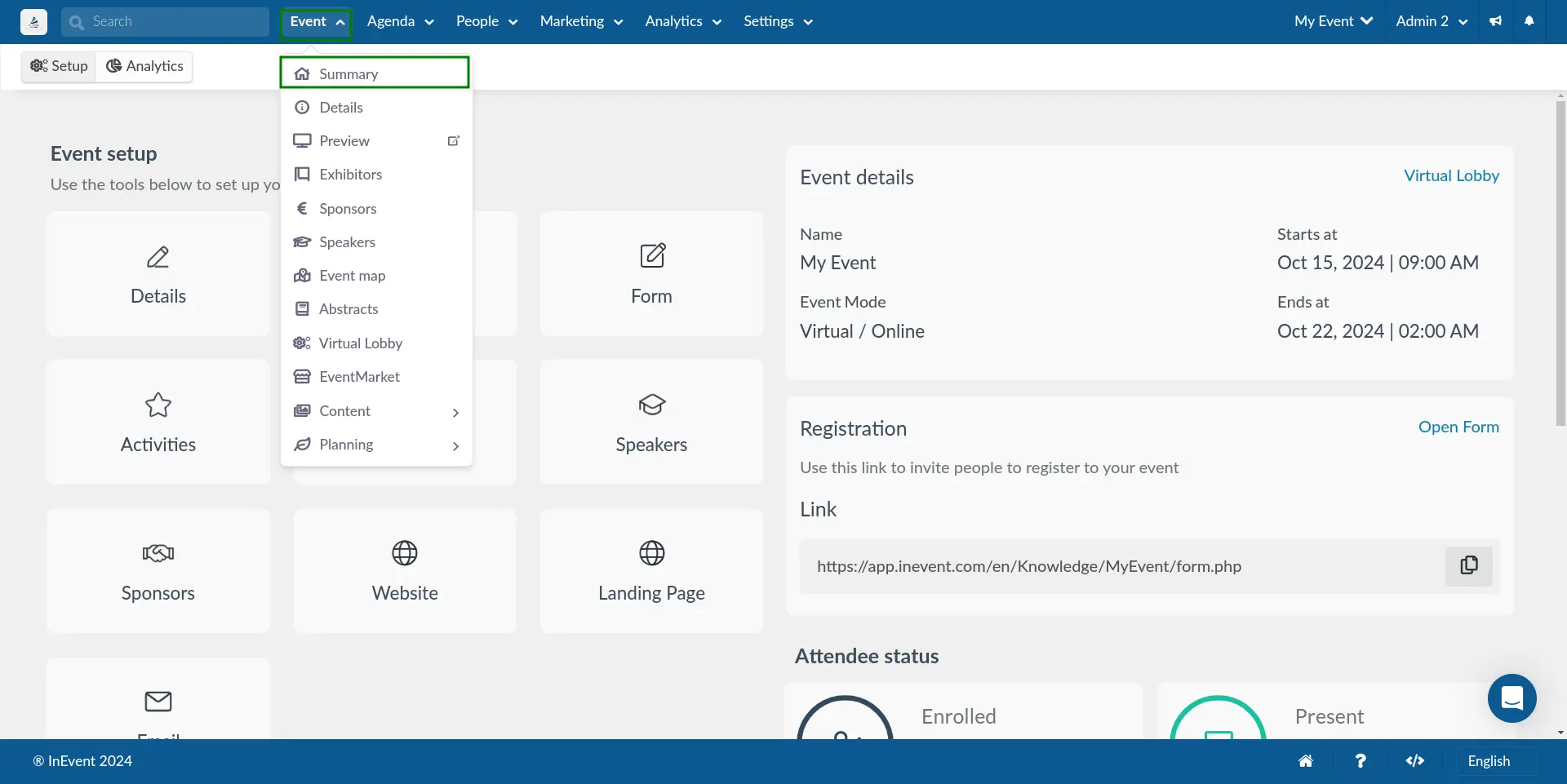Open EventMarket from the menu
The width and height of the screenshot is (1567, 784).
tap(376, 377)
